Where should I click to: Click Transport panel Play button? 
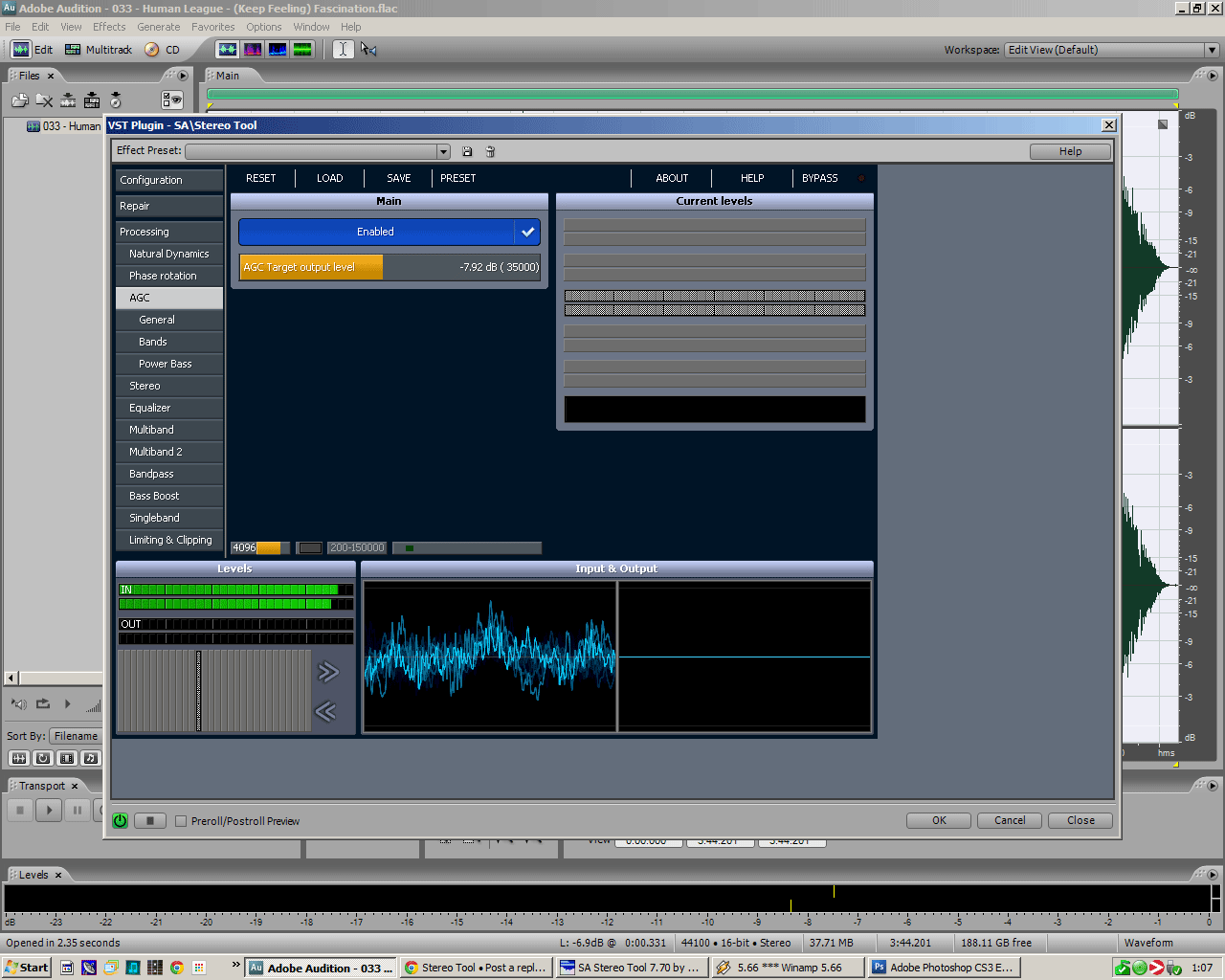pyautogui.click(x=49, y=810)
